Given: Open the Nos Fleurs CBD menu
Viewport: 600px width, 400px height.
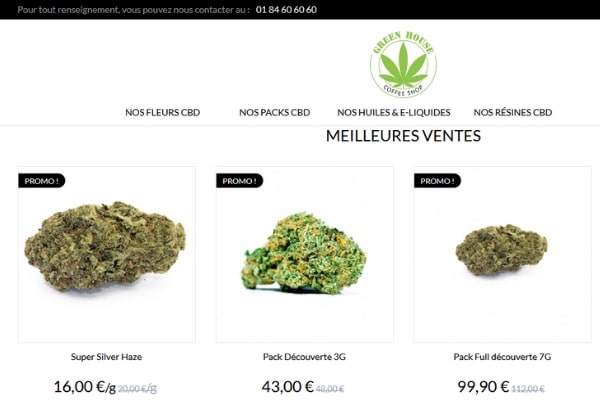Looking at the screenshot, I should pyautogui.click(x=163, y=113).
